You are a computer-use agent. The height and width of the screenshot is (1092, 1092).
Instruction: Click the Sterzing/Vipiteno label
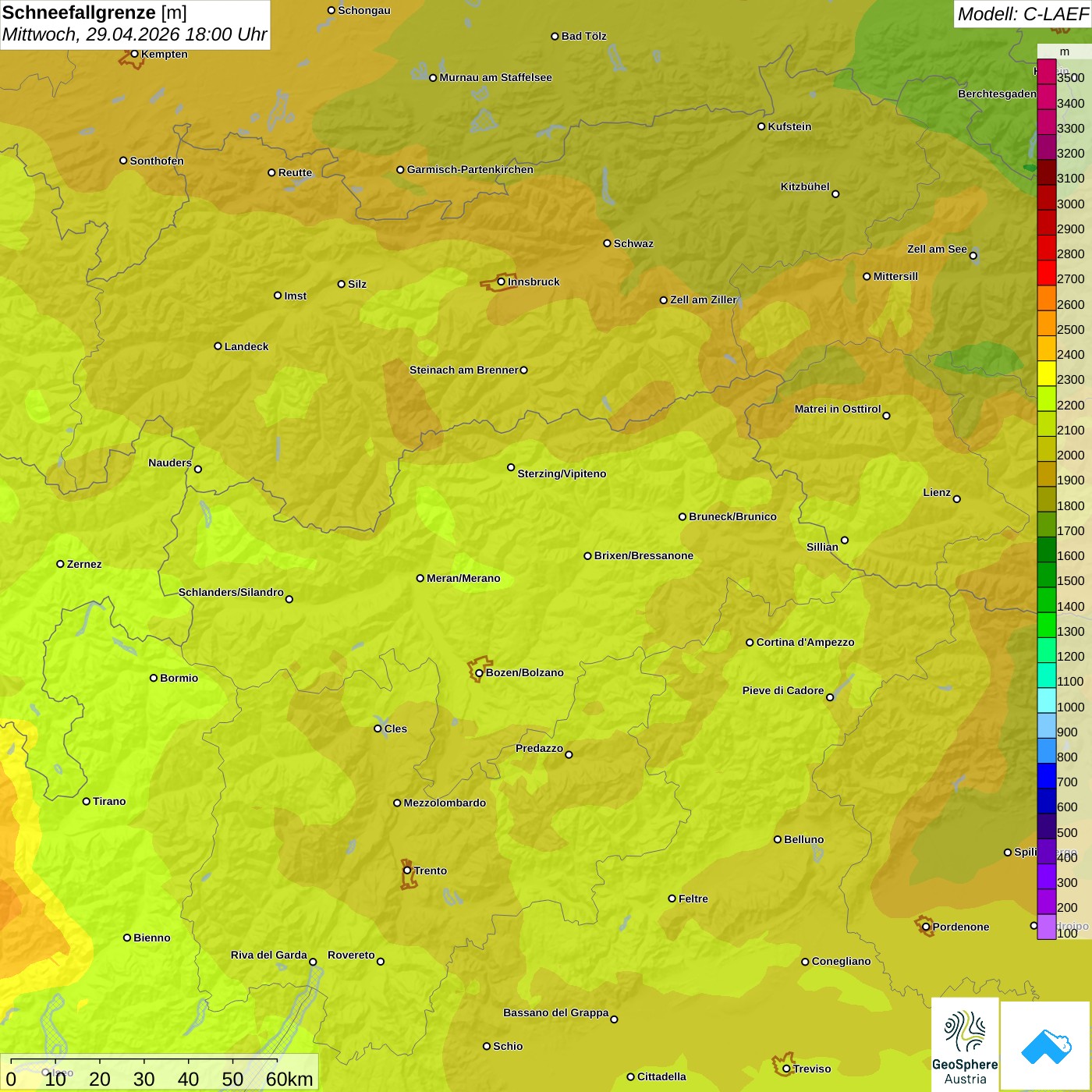(562, 473)
